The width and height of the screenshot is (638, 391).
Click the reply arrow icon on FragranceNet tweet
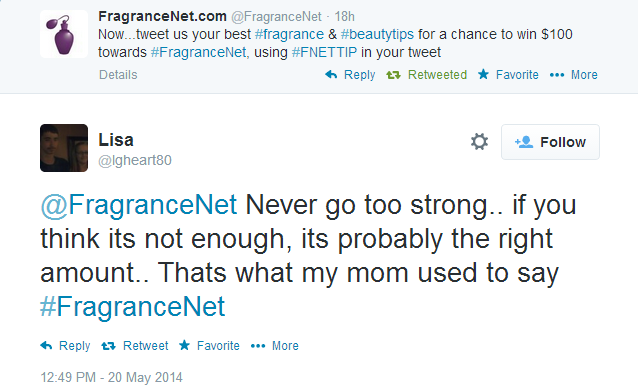pyautogui.click(x=331, y=74)
